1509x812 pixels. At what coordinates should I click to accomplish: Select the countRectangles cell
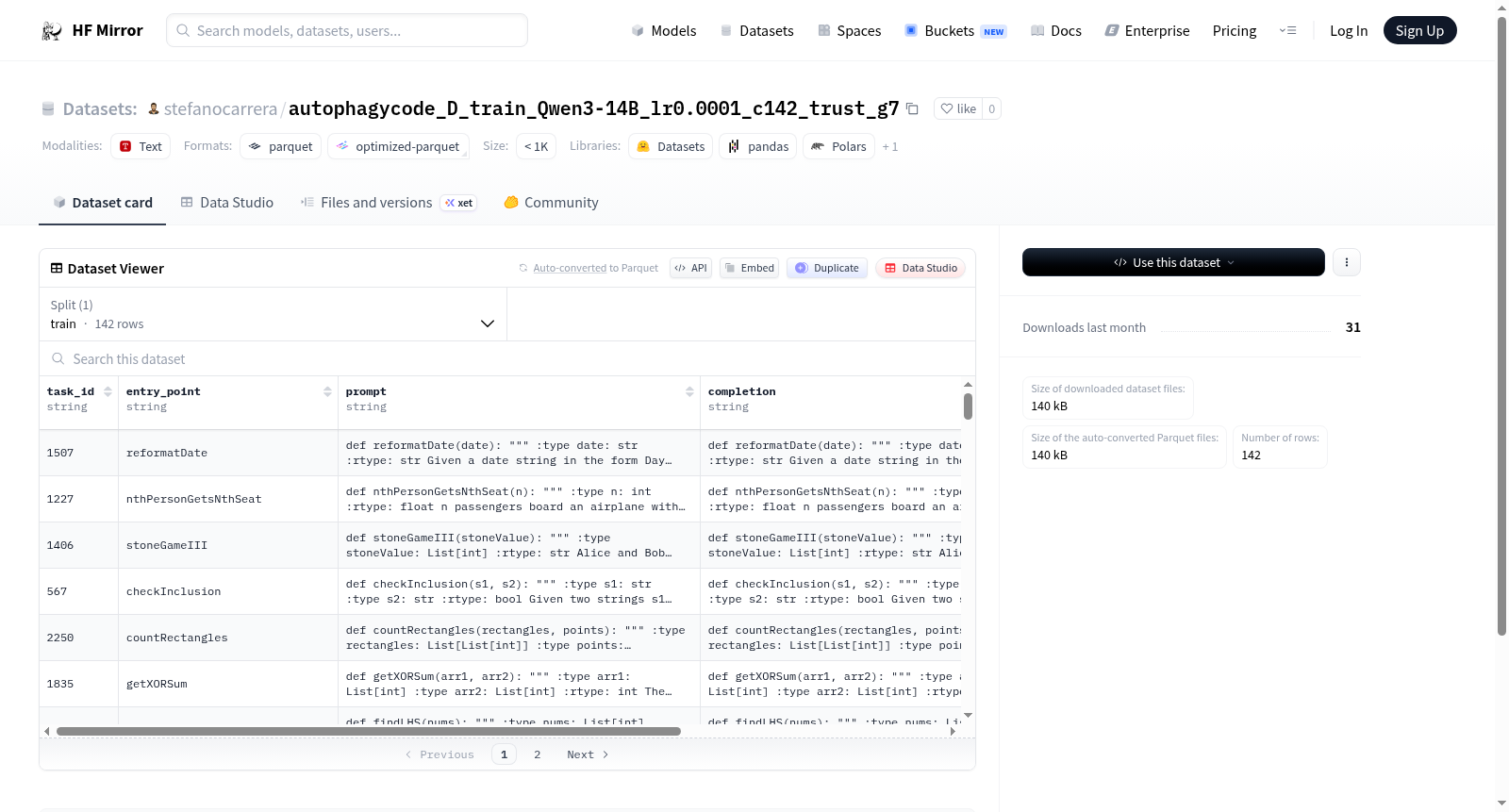[228, 638]
